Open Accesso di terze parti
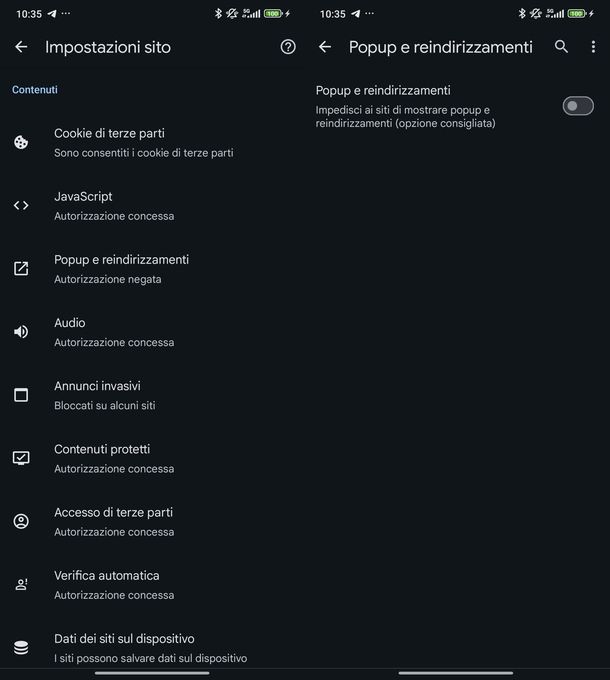 point(113,521)
